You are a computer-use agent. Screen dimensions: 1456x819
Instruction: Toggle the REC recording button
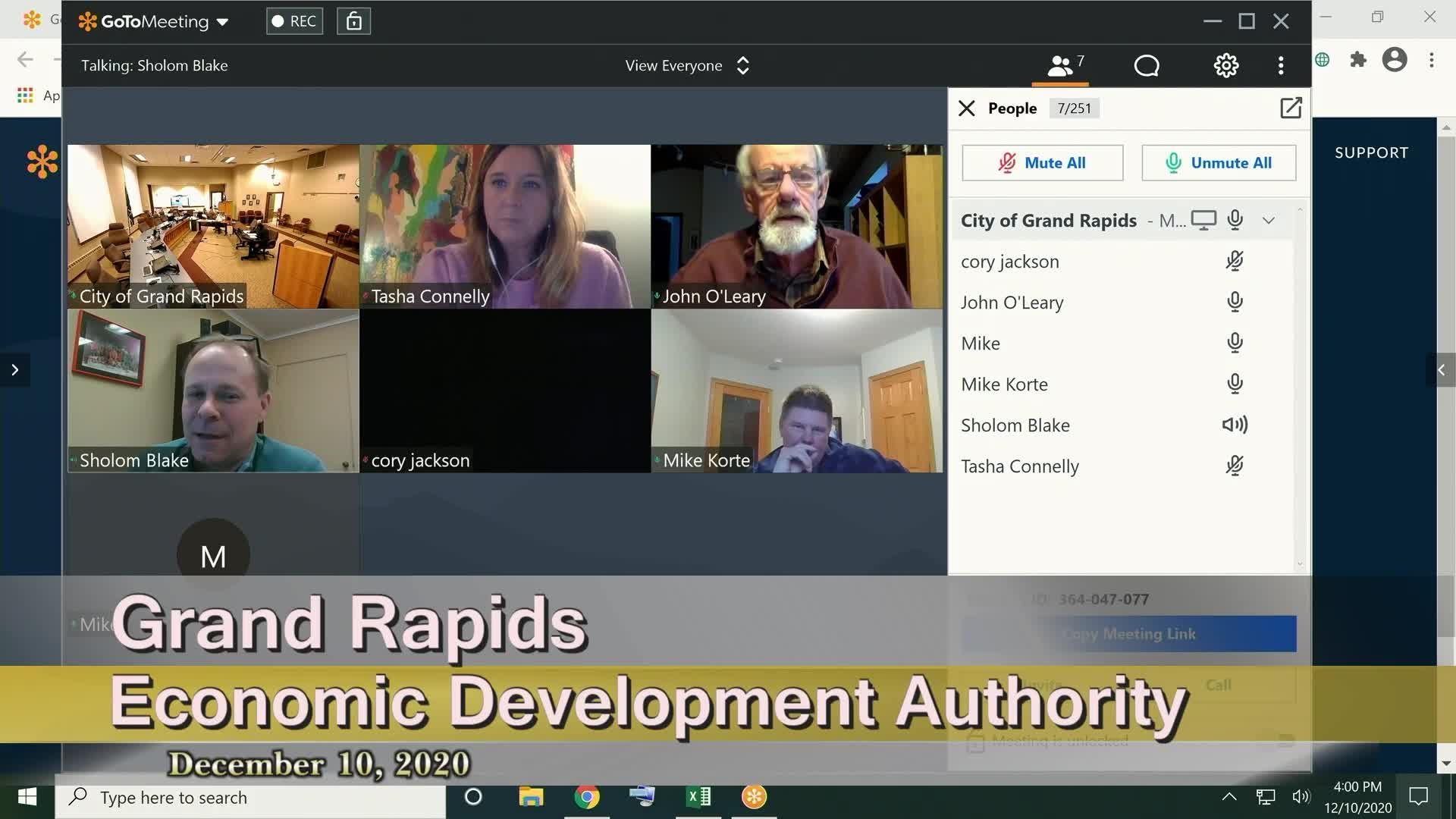coord(294,21)
